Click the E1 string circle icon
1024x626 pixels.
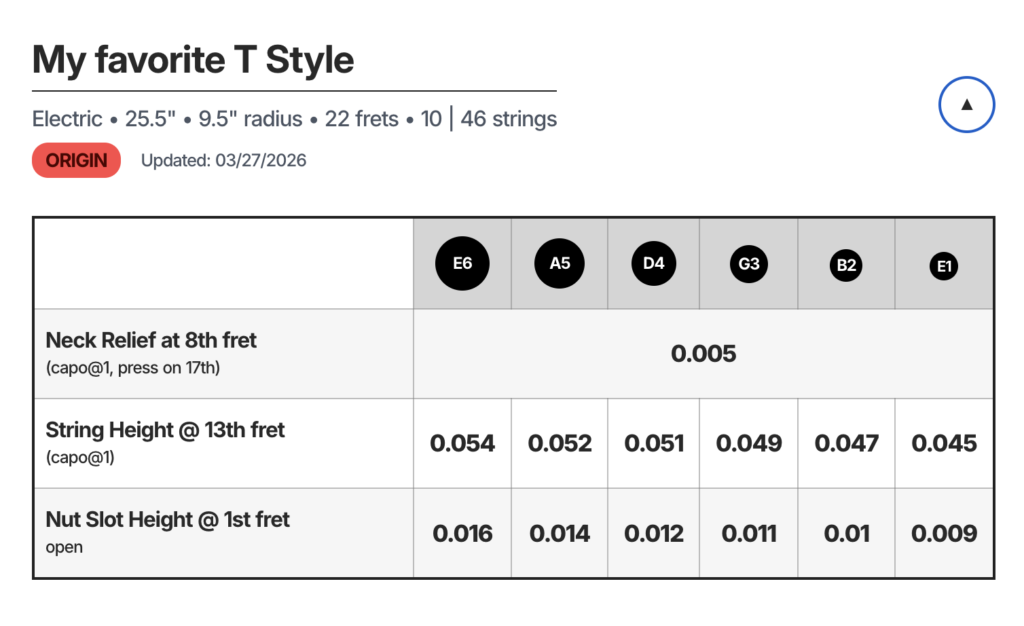tap(943, 266)
